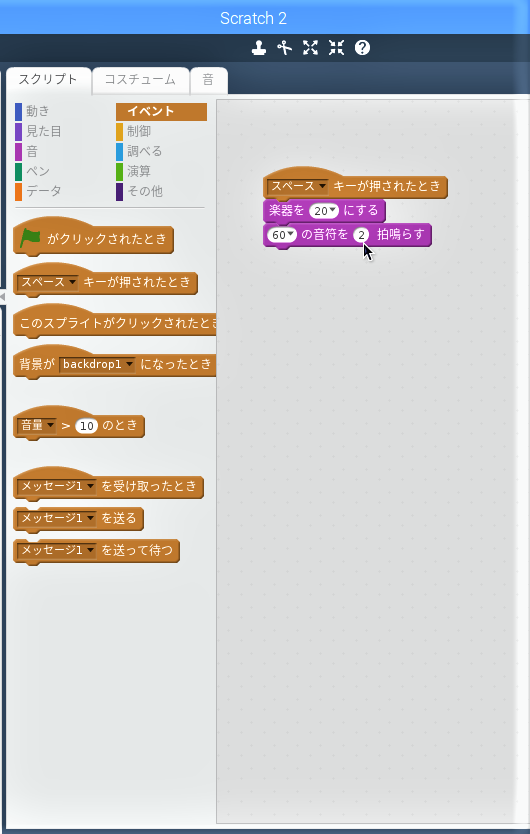Open the backdrop1 dropdown in 背景が block
Image resolution: width=530 pixels, height=834 pixels.
click(97, 365)
